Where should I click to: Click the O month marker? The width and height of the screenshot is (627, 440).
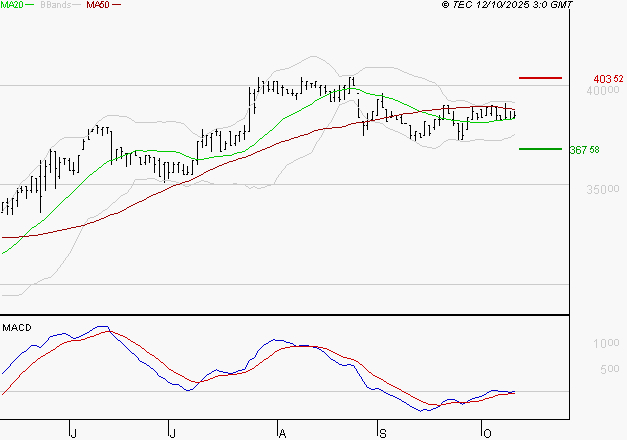[487, 433]
